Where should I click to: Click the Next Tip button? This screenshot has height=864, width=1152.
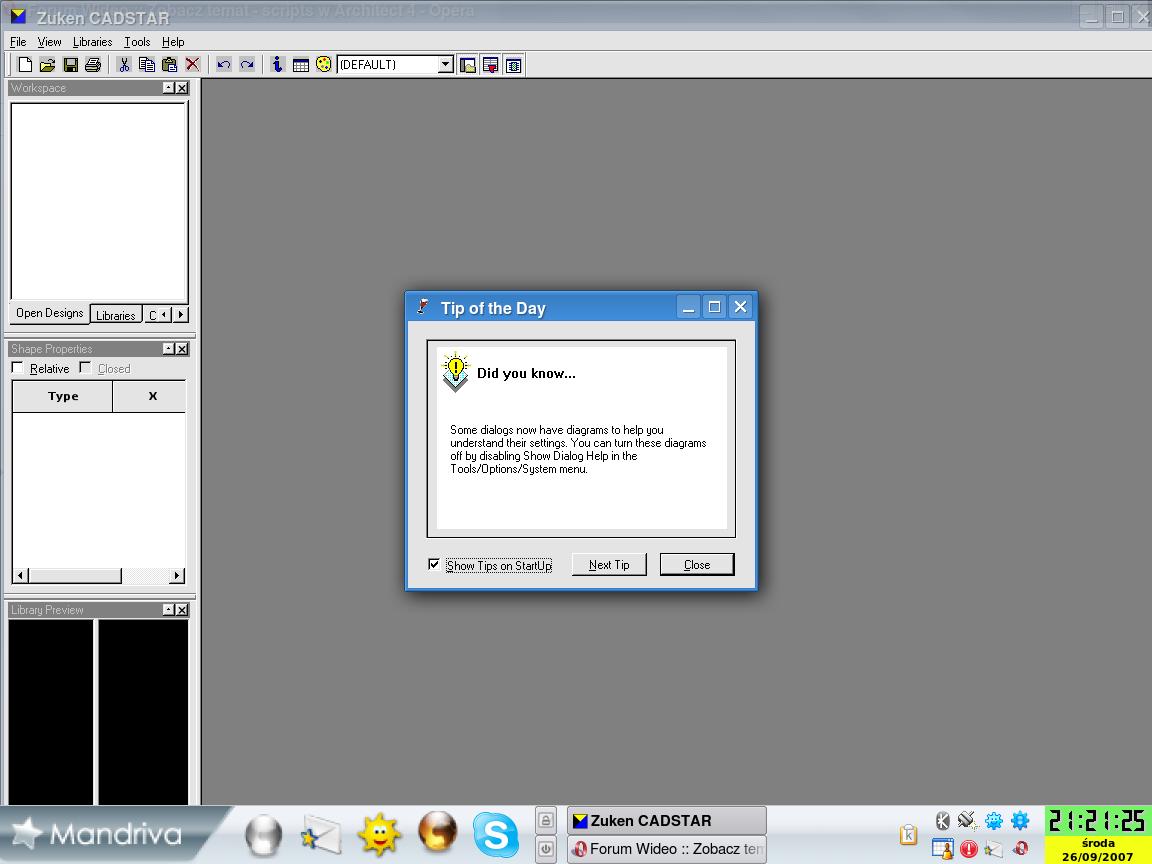click(x=609, y=564)
